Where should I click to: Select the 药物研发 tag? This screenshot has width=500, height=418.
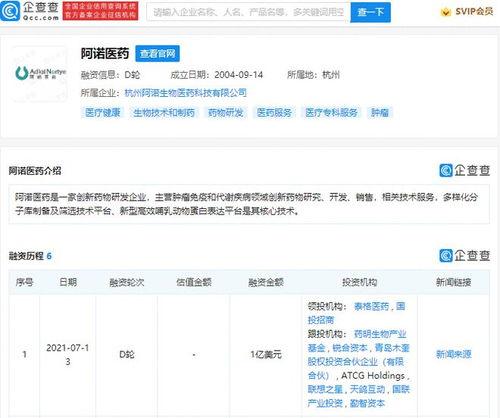point(226,113)
